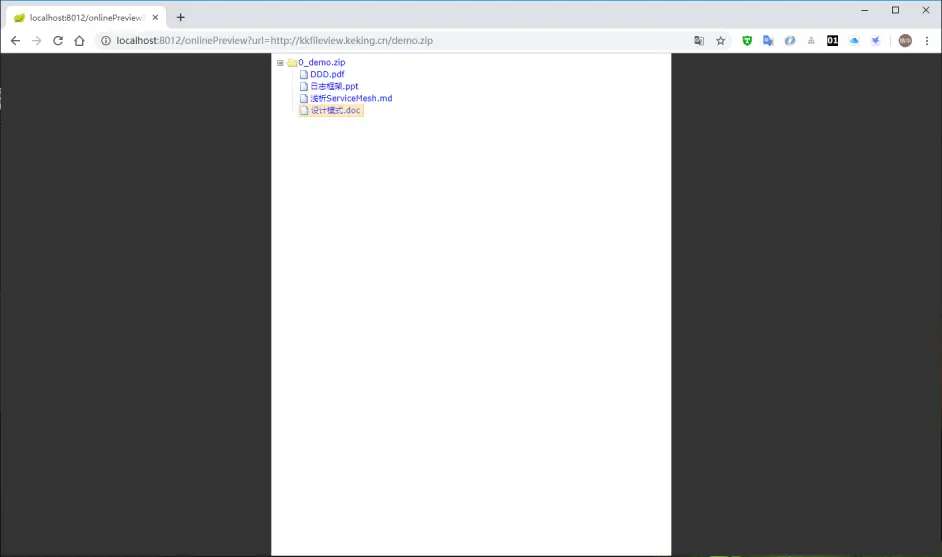This screenshot has height=557, width=942.
Task: Click the file icon next to DDD.pdf
Action: coord(304,75)
